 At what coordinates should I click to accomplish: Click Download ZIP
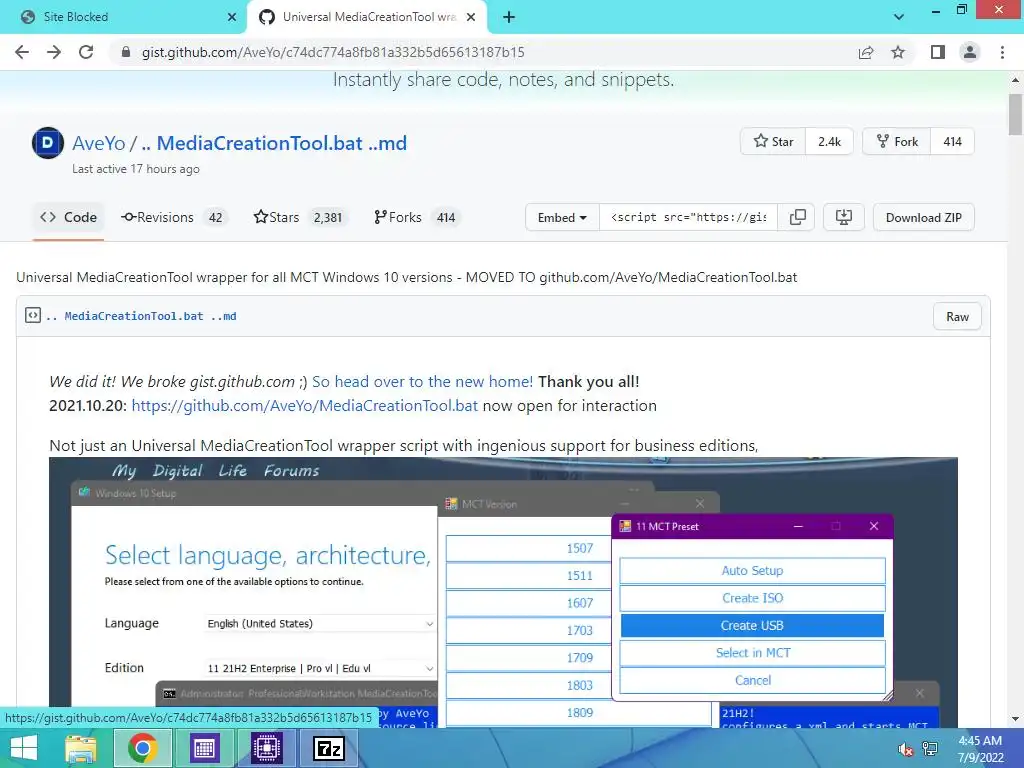pyautogui.click(x=923, y=217)
